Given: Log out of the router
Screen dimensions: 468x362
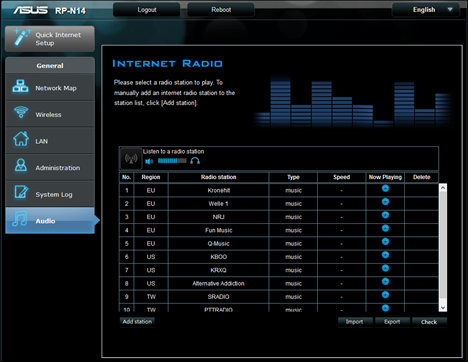Looking at the screenshot, I should (147, 10).
